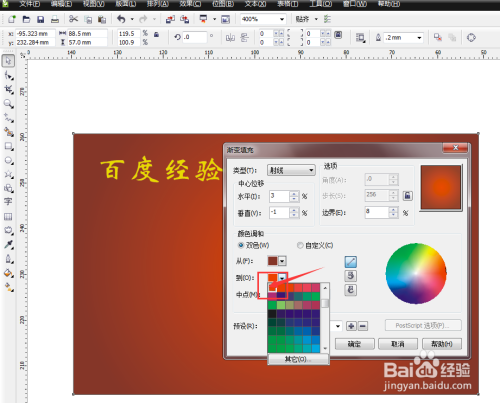The image size is (500, 403).
Task: Add preset with plus button
Action: point(351,326)
